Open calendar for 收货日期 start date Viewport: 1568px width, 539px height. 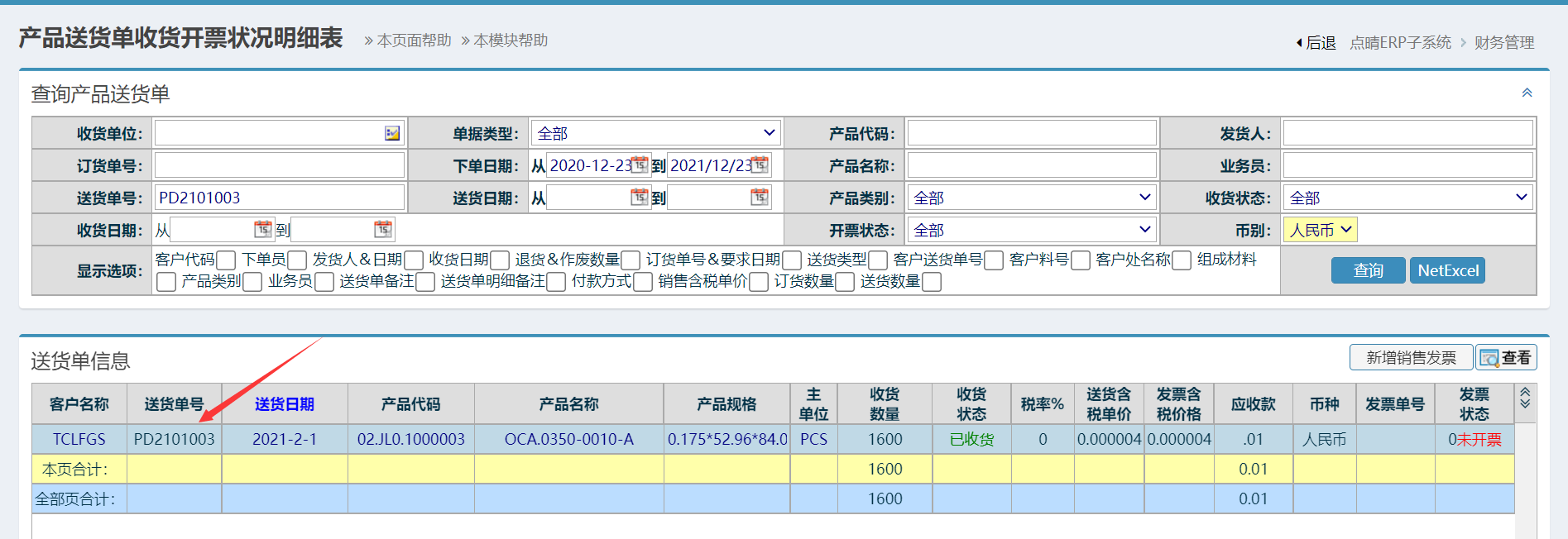pos(262,229)
